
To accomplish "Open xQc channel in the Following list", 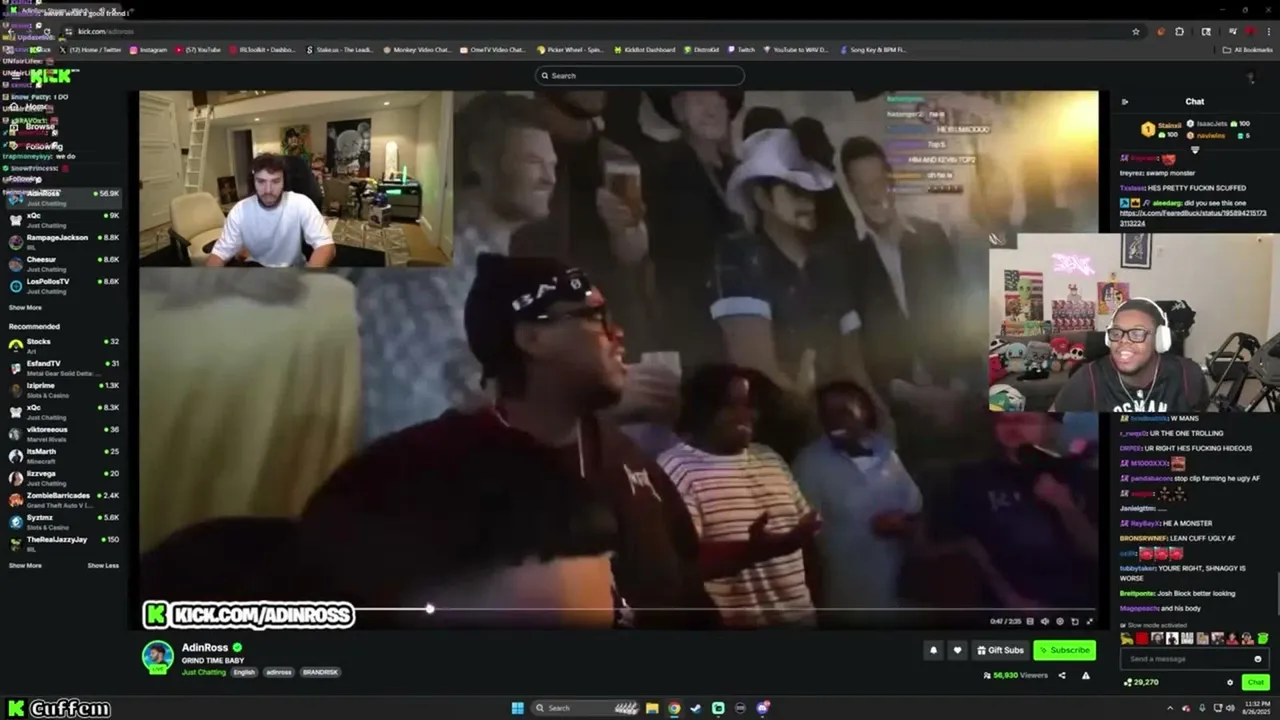I will click(62, 219).
